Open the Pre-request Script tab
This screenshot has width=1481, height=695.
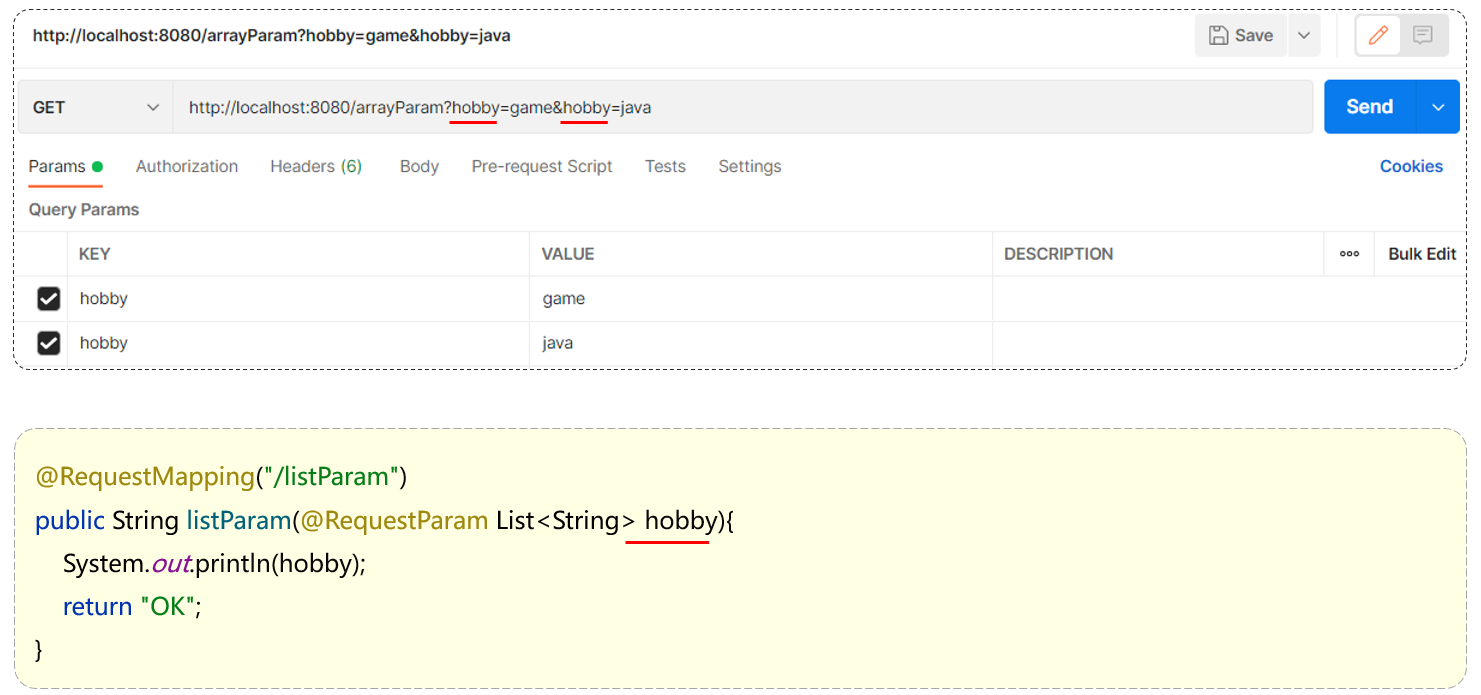coord(542,167)
